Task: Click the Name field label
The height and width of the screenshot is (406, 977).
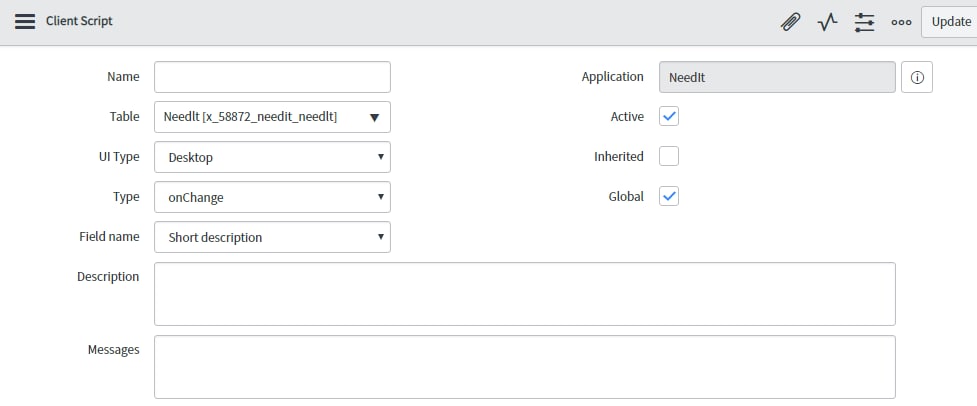Action: tap(123, 77)
